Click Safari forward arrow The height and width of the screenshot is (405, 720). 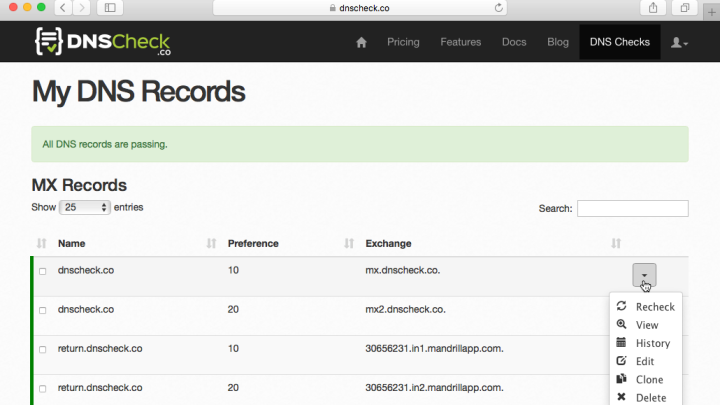point(82,8)
